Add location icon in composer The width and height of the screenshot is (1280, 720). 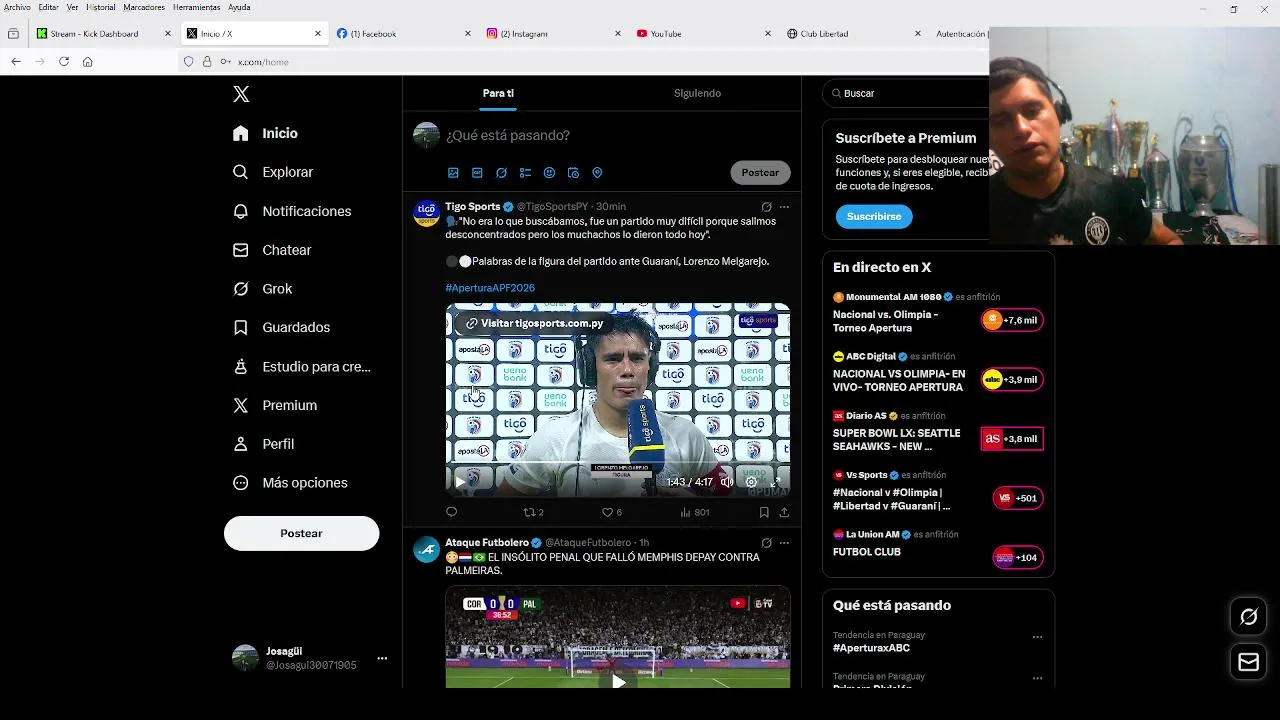point(597,173)
